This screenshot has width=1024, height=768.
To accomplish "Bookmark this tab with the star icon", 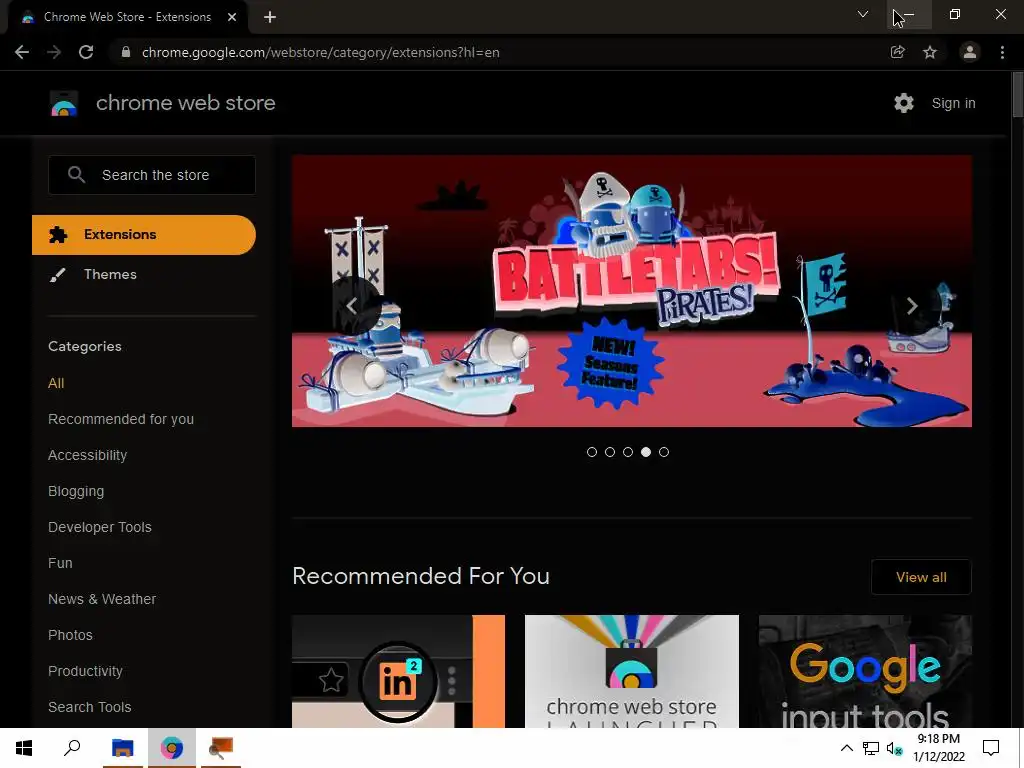I will 930,52.
